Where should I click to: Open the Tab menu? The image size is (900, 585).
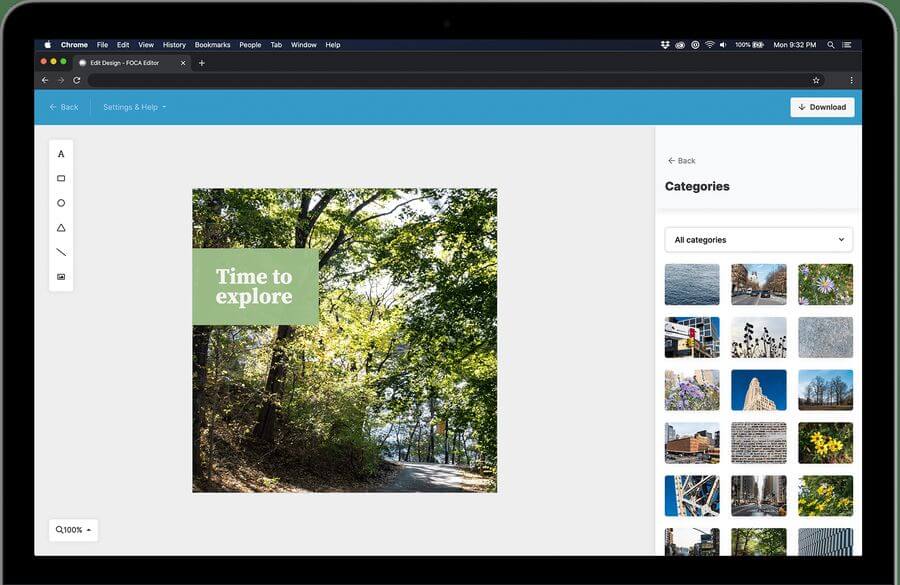(x=276, y=45)
